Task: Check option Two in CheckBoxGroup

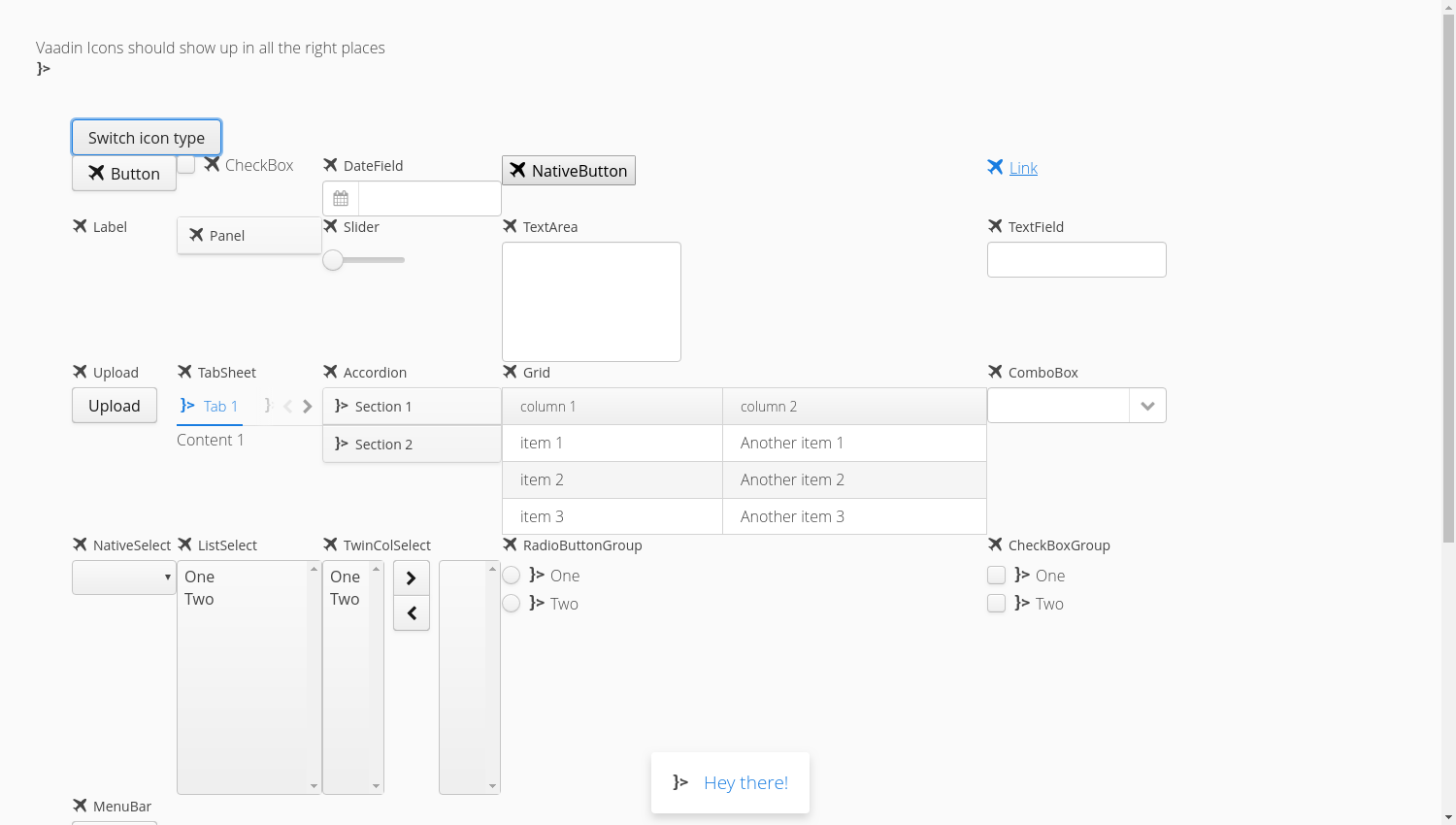Action: (x=996, y=604)
